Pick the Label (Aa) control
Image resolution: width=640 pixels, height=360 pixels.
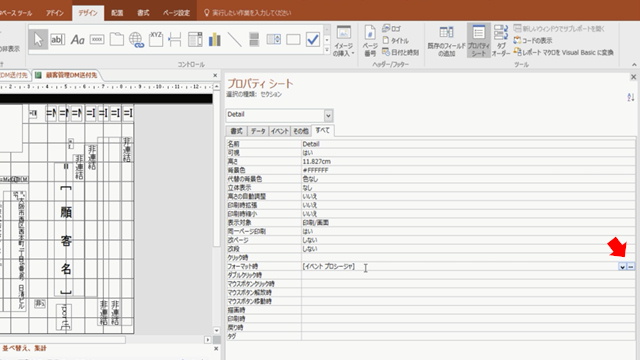[x=77, y=40]
